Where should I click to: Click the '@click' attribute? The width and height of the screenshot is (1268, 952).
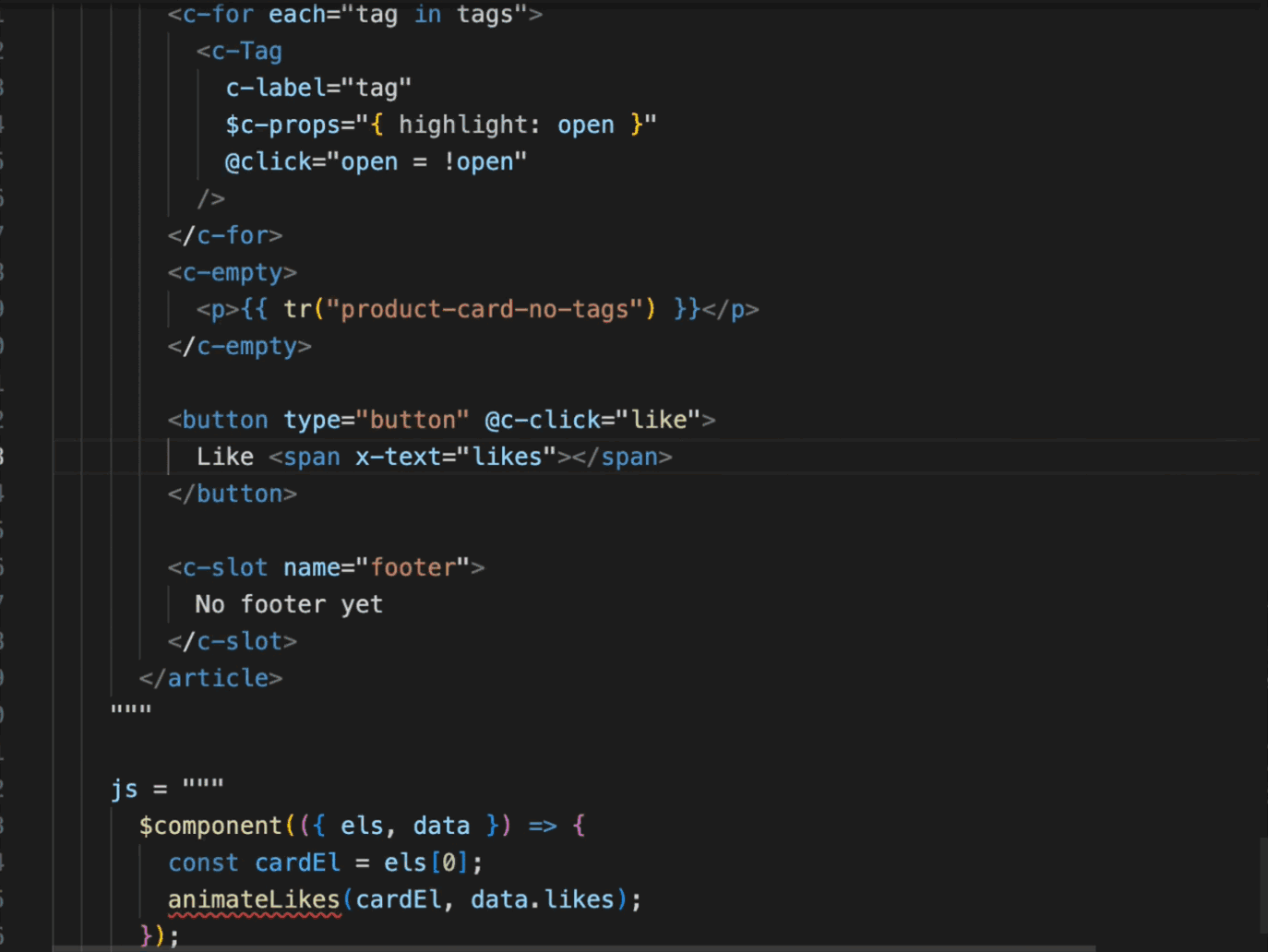pos(269,162)
